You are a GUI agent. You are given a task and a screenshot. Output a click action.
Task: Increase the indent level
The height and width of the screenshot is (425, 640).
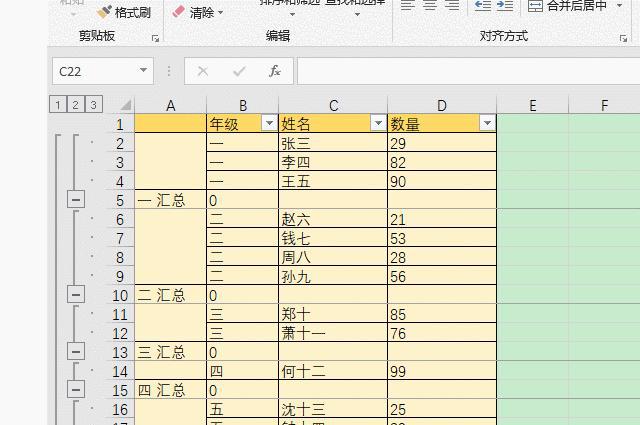[505, 5]
